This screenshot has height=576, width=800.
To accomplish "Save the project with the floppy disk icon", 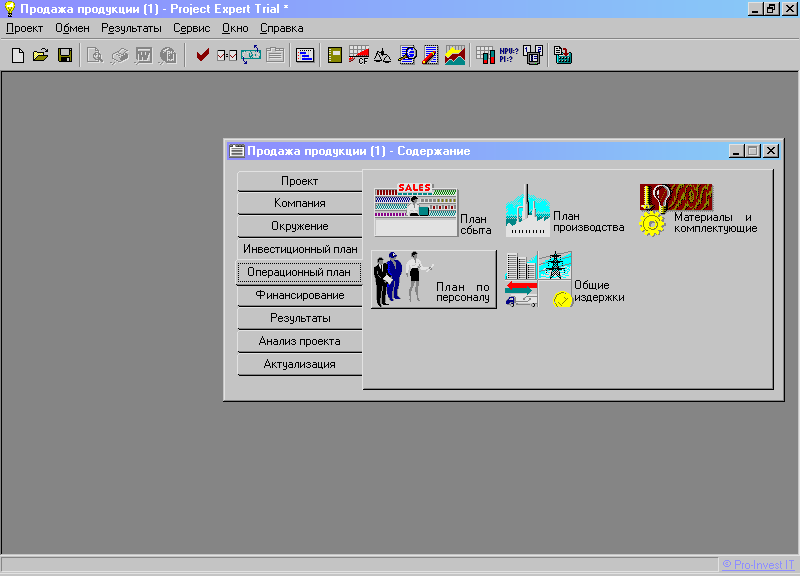I will (65, 55).
